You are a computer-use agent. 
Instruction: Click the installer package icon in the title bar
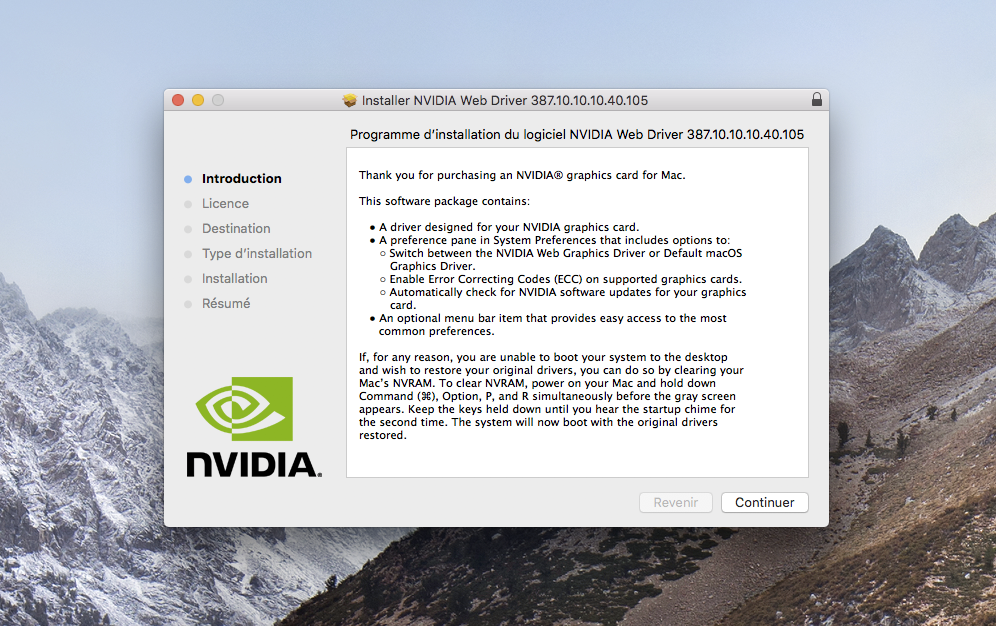coord(349,100)
